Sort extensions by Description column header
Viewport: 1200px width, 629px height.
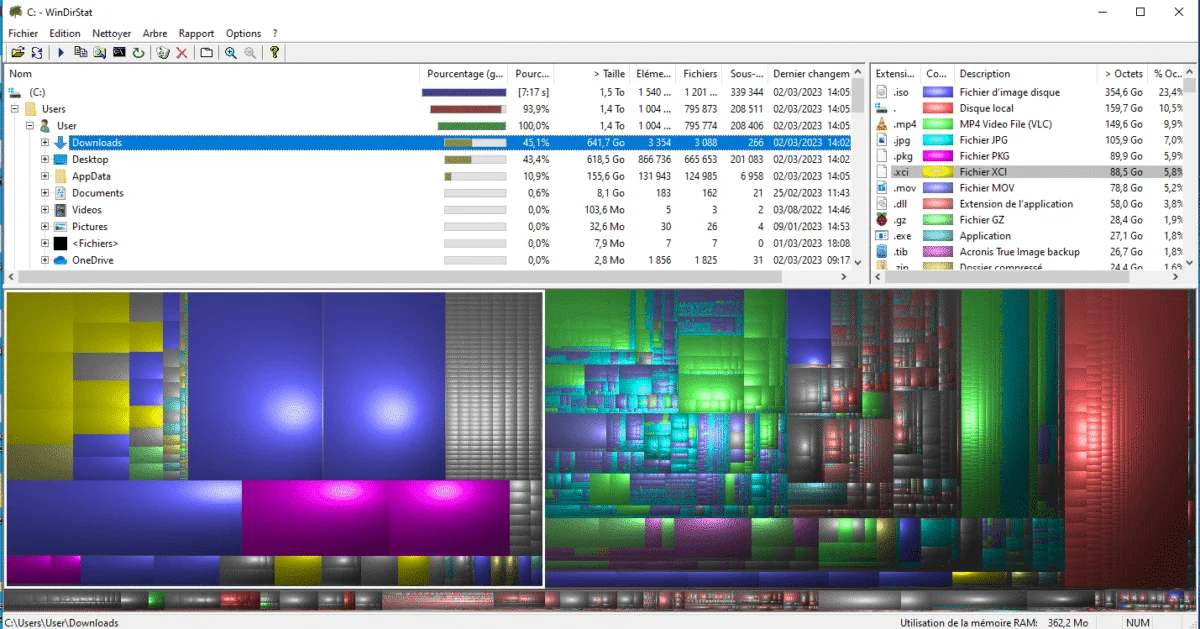tap(1026, 74)
